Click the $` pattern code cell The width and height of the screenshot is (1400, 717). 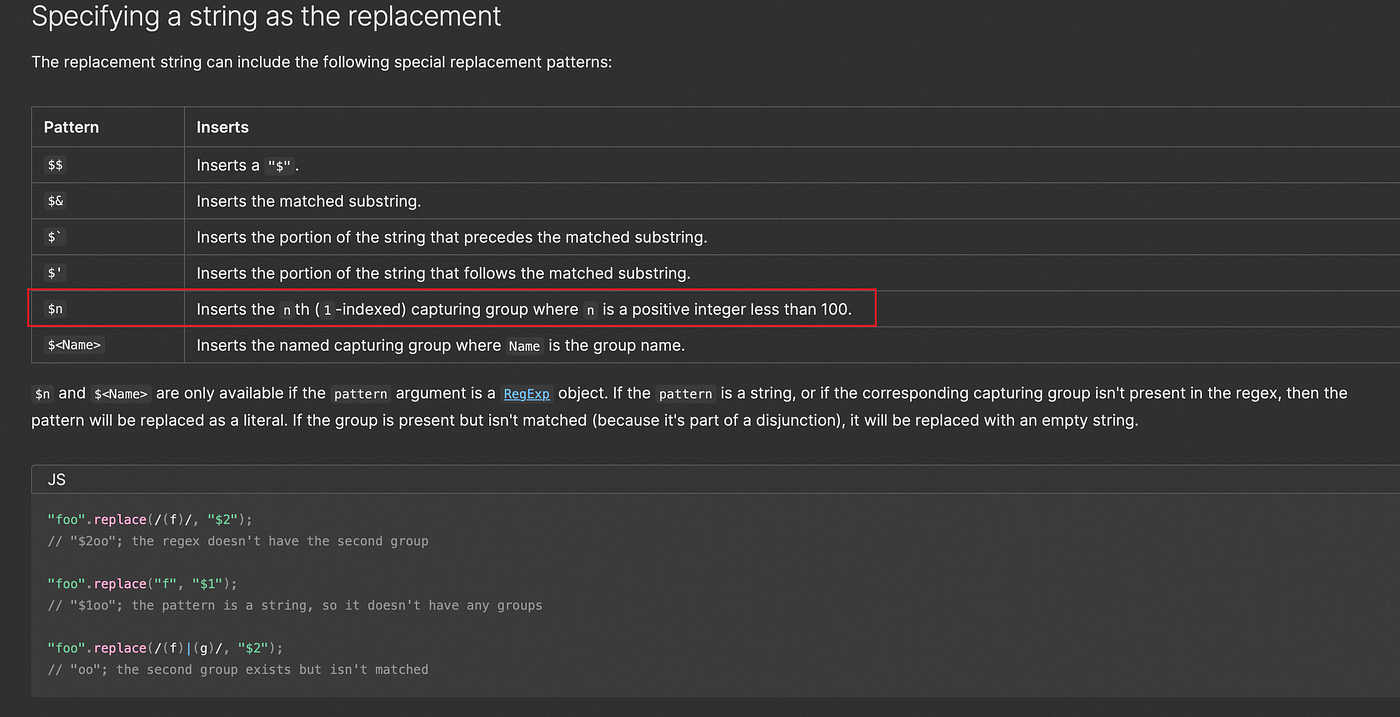pos(55,237)
